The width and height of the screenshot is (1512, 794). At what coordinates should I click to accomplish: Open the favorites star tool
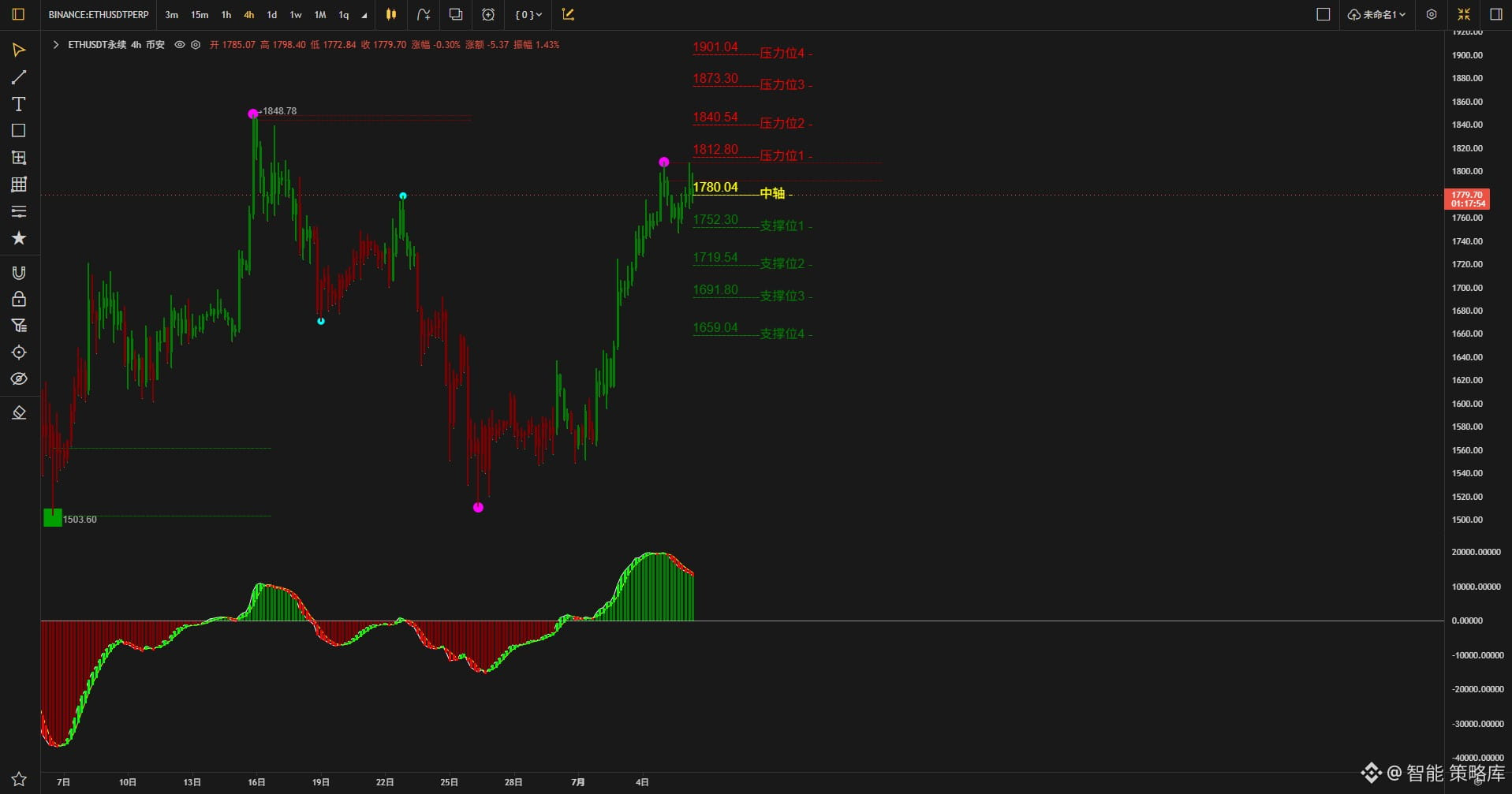point(19,238)
